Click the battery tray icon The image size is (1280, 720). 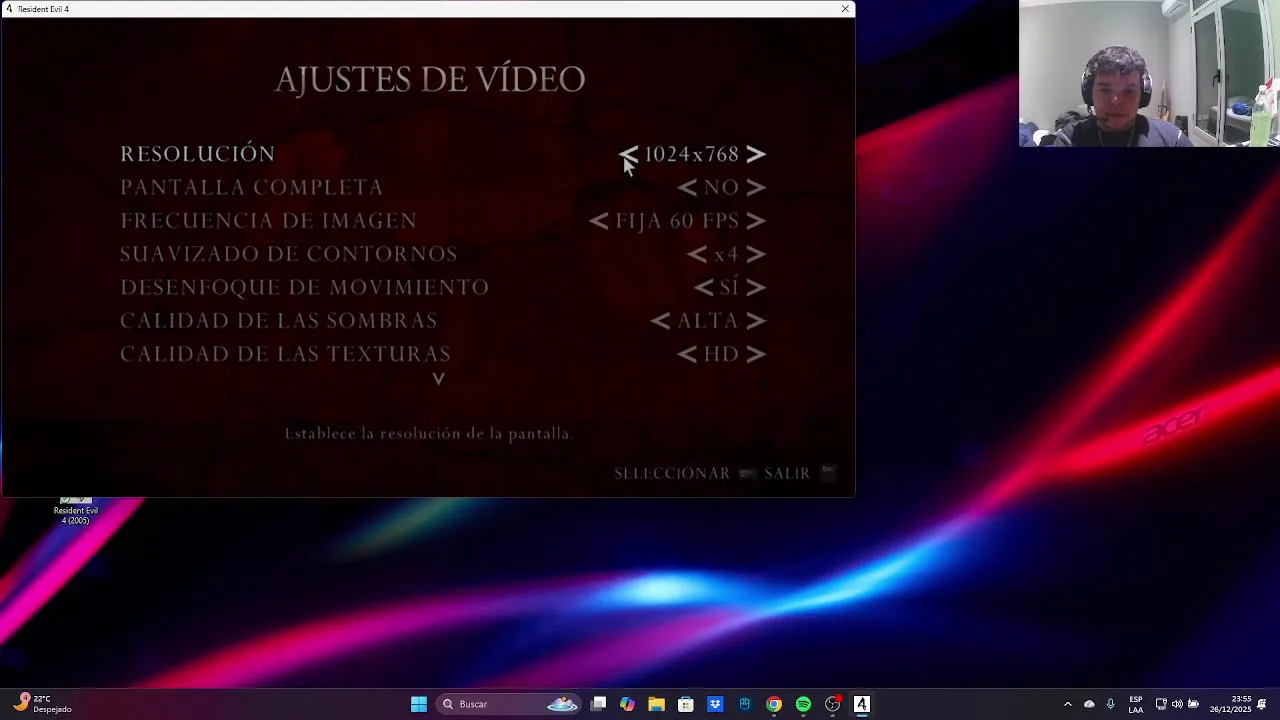click(1193, 704)
